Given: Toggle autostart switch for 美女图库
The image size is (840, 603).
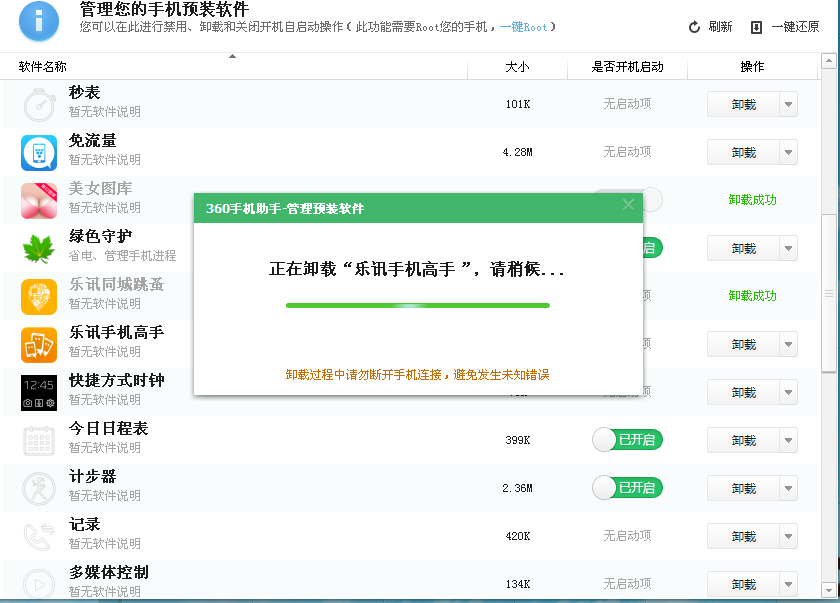Looking at the screenshot, I should [x=652, y=200].
